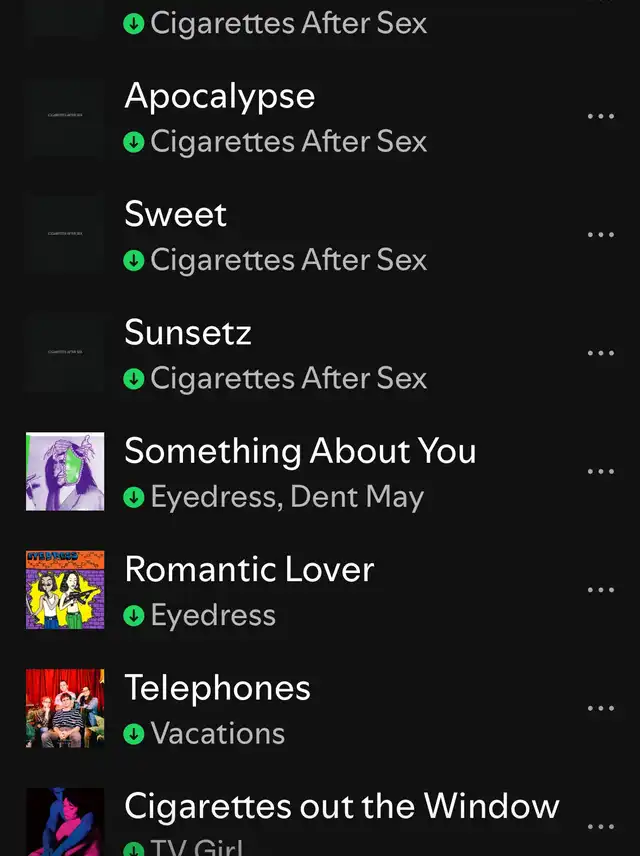Image resolution: width=640 pixels, height=856 pixels.
Task: Tap downloaded icon beside Eyedress, Dent May
Action: (134, 497)
